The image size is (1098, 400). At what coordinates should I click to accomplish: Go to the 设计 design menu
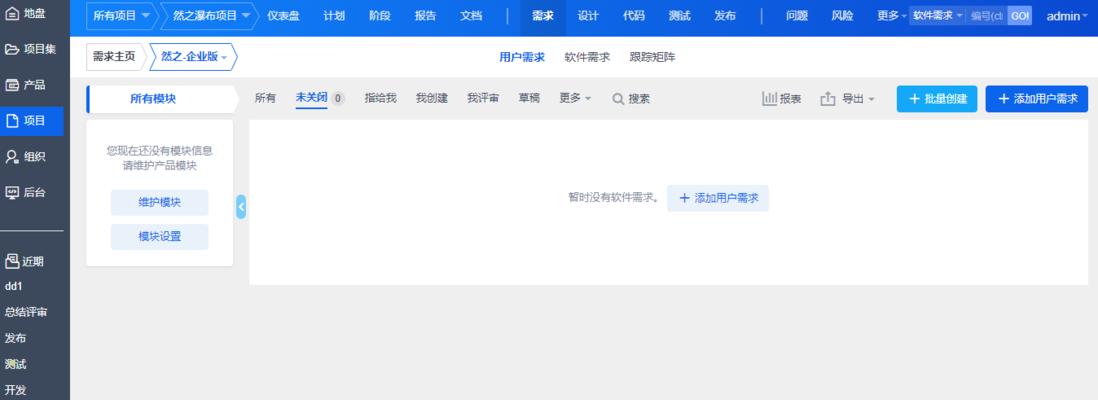588,16
